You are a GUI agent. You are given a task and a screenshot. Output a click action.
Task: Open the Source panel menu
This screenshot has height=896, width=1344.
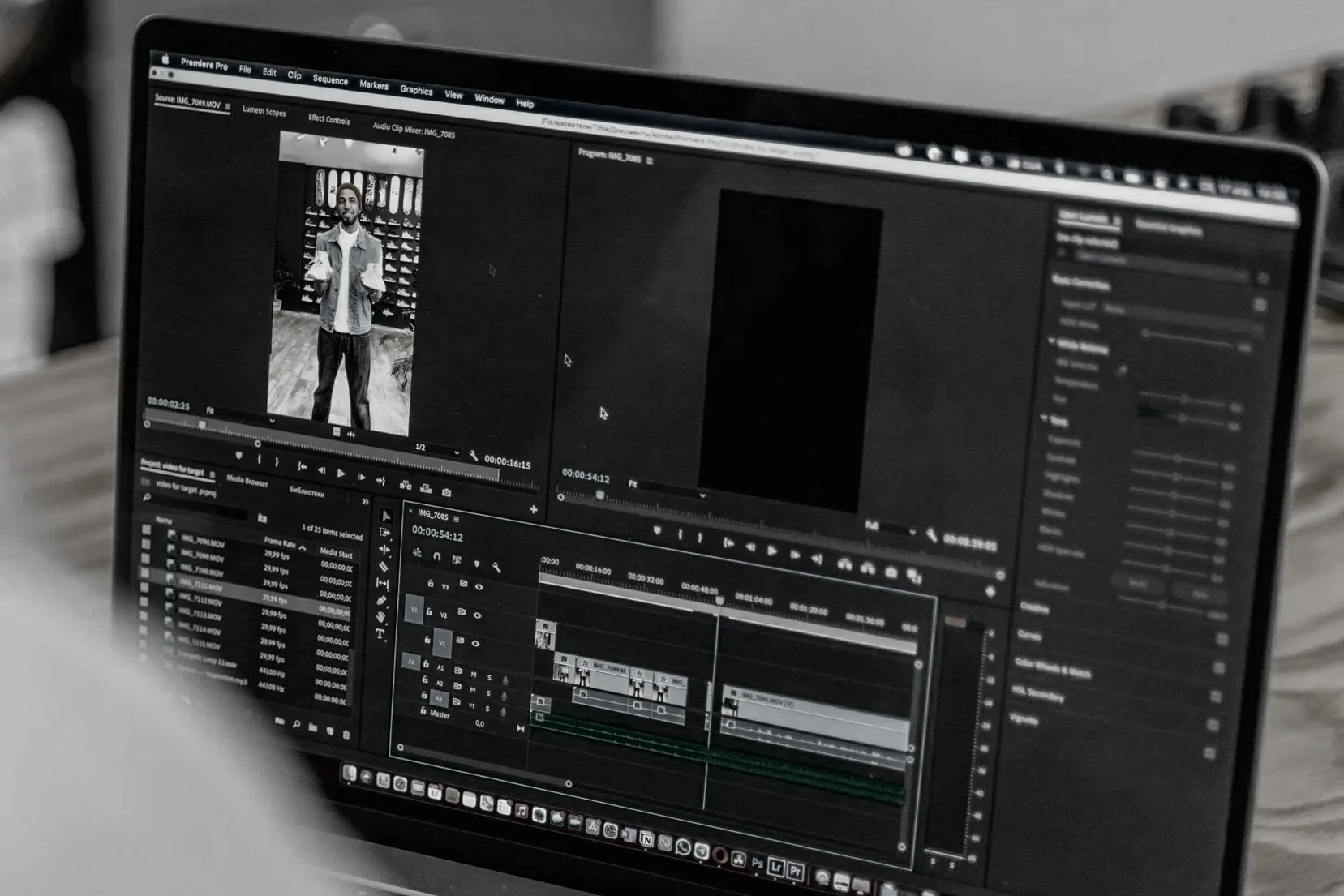[x=228, y=107]
